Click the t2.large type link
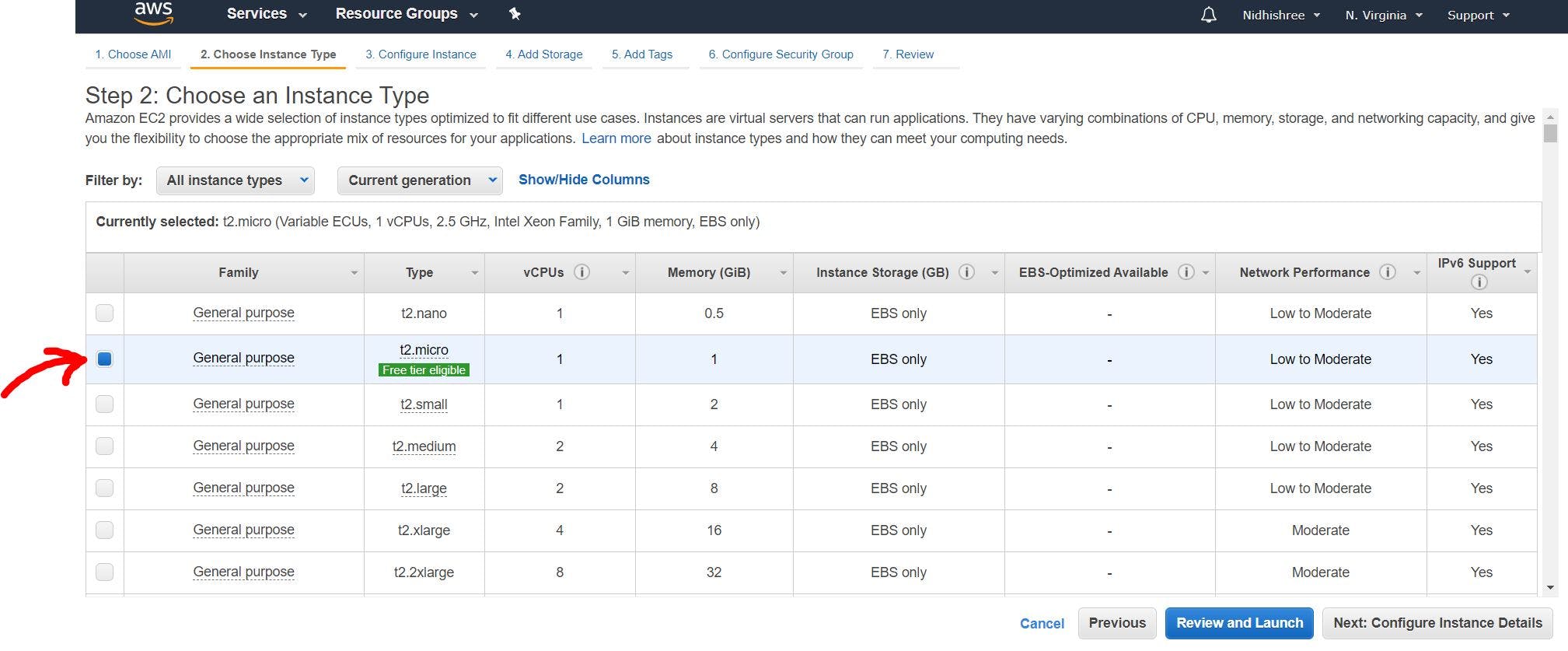This screenshot has width=1568, height=651. pyautogui.click(x=424, y=488)
